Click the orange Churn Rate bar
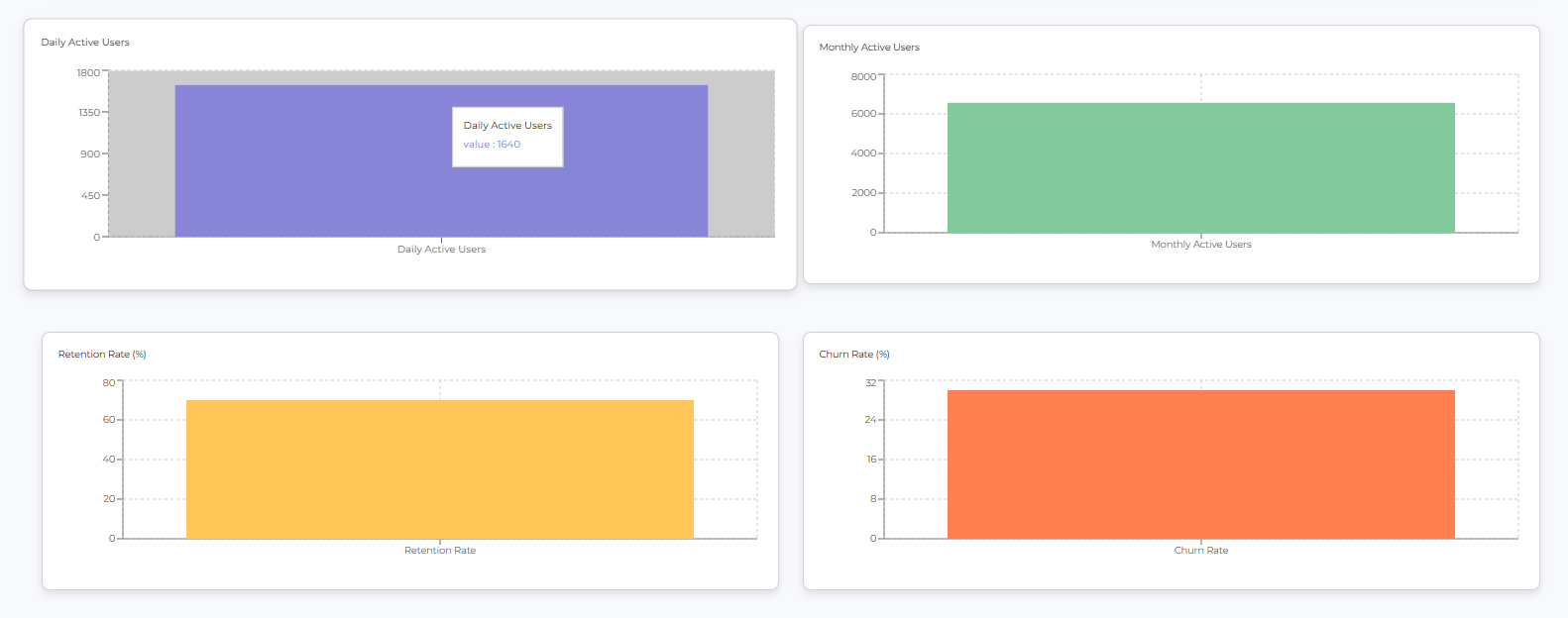Viewport: 1568px width, 618px height. [x=1200, y=464]
